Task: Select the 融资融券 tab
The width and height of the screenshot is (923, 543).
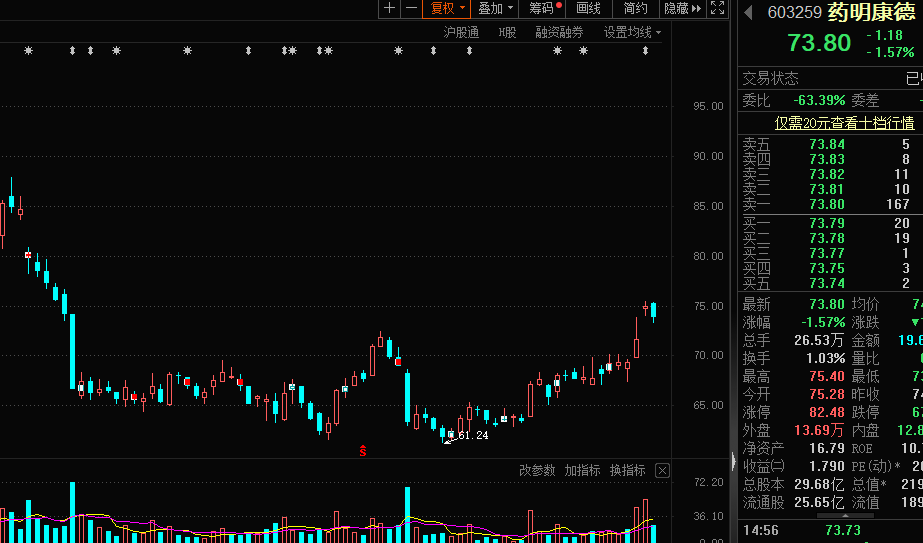Action: coord(559,32)
